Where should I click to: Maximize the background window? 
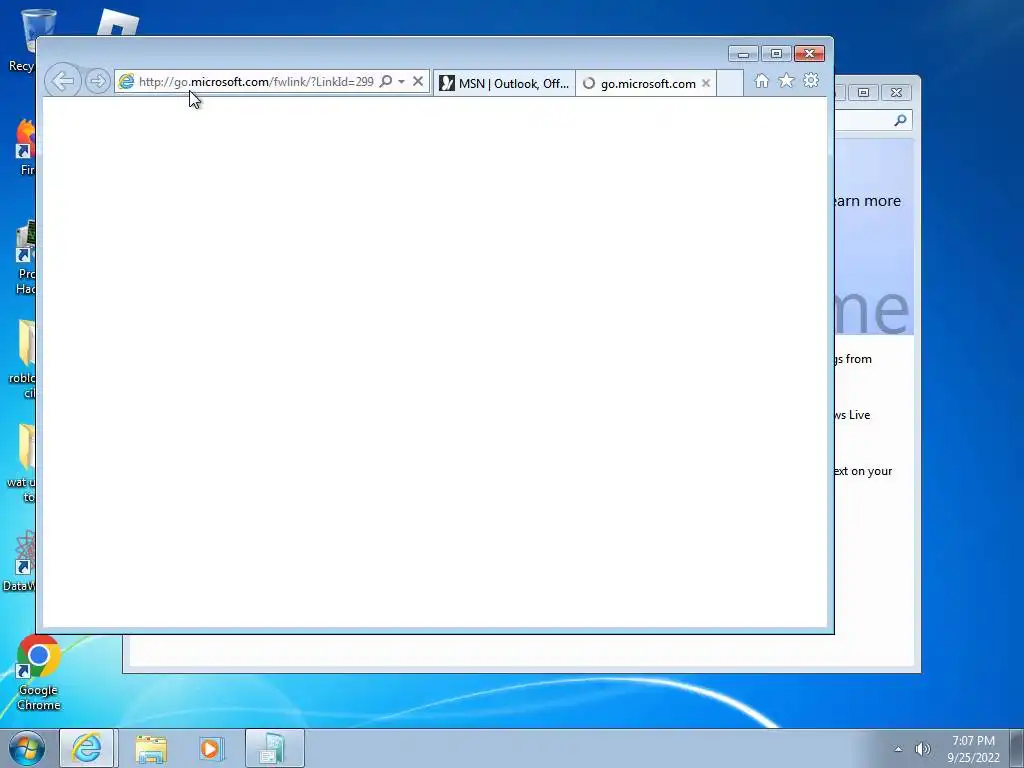863,93
